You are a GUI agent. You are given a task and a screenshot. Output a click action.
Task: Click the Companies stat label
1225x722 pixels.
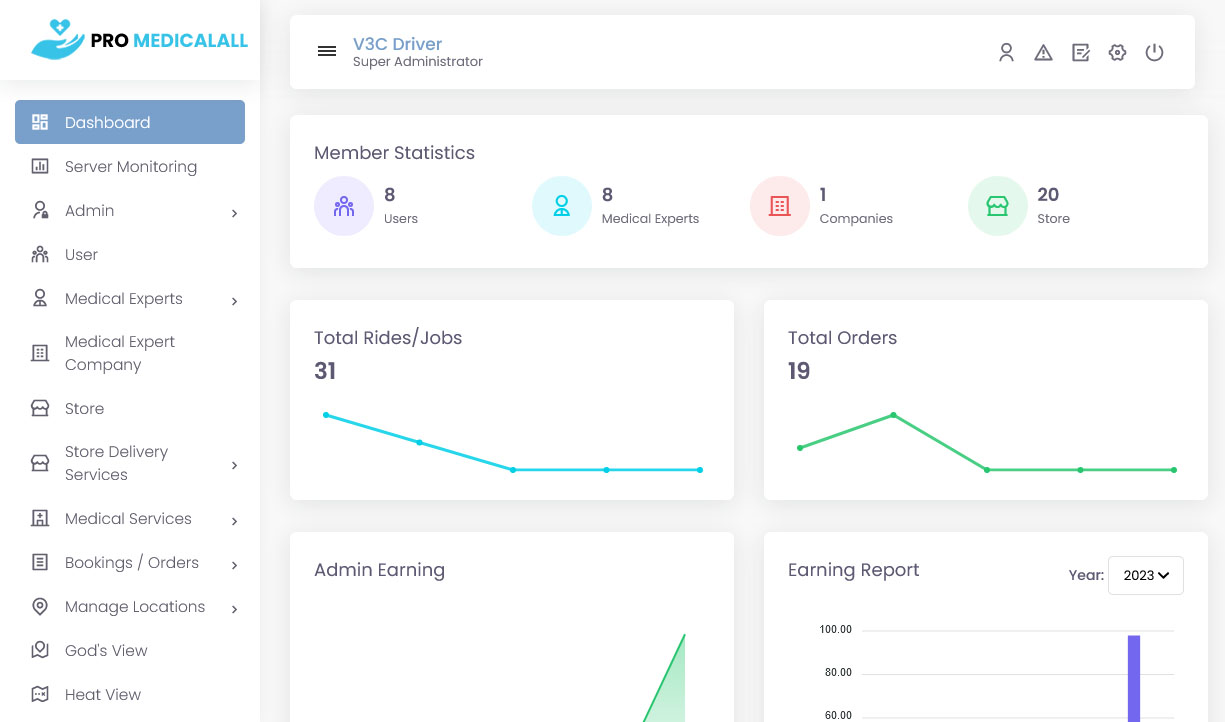856,218
